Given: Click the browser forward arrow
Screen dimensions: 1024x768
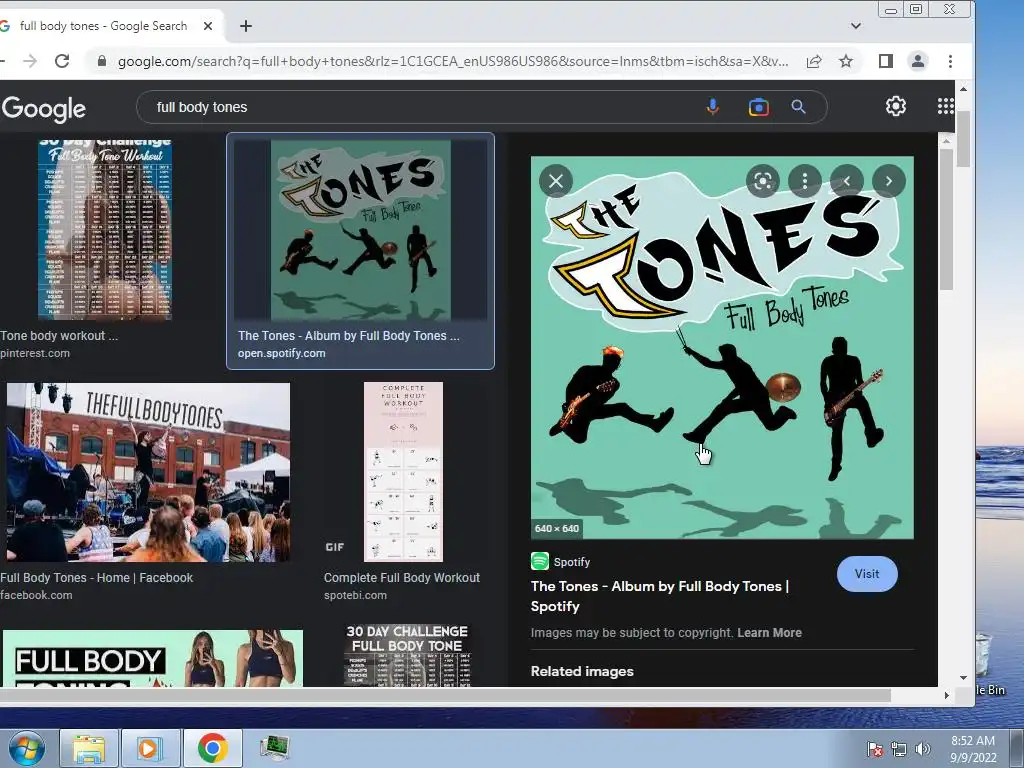Looking at the screenshot, I should coord(30,61).
